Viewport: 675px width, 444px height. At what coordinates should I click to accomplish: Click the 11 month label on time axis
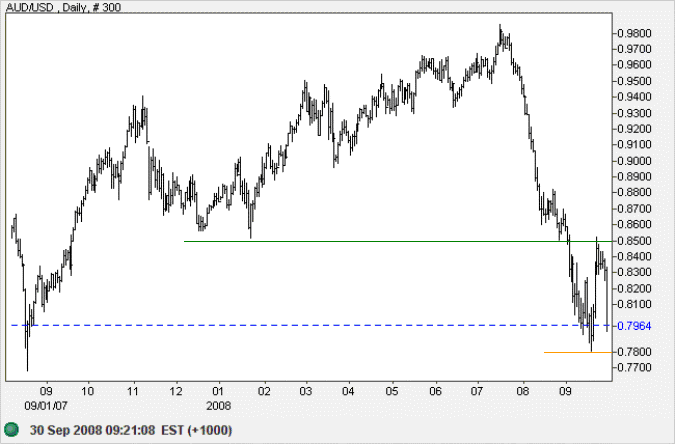(x=133, y=391)
